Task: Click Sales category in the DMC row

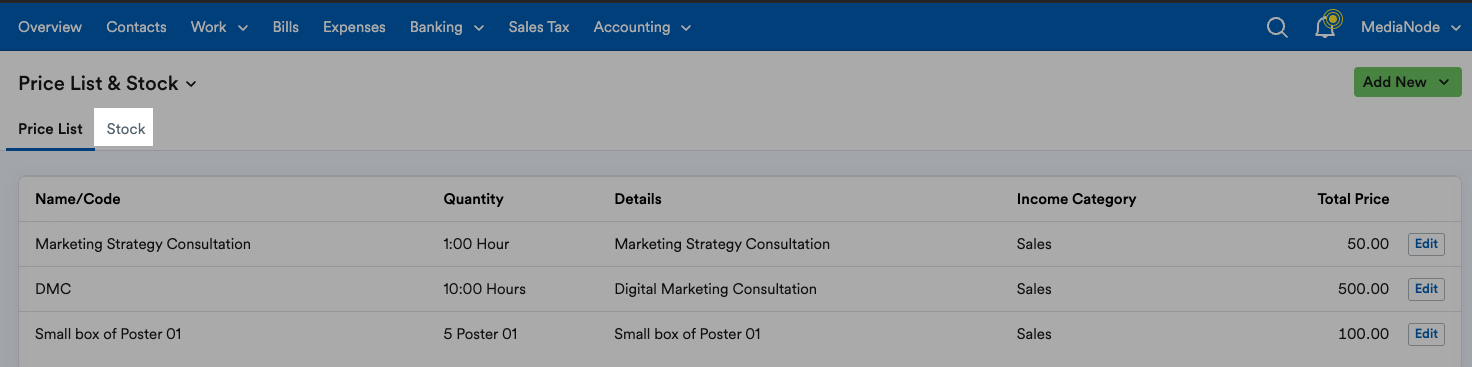Action: tap(1034, 289)
